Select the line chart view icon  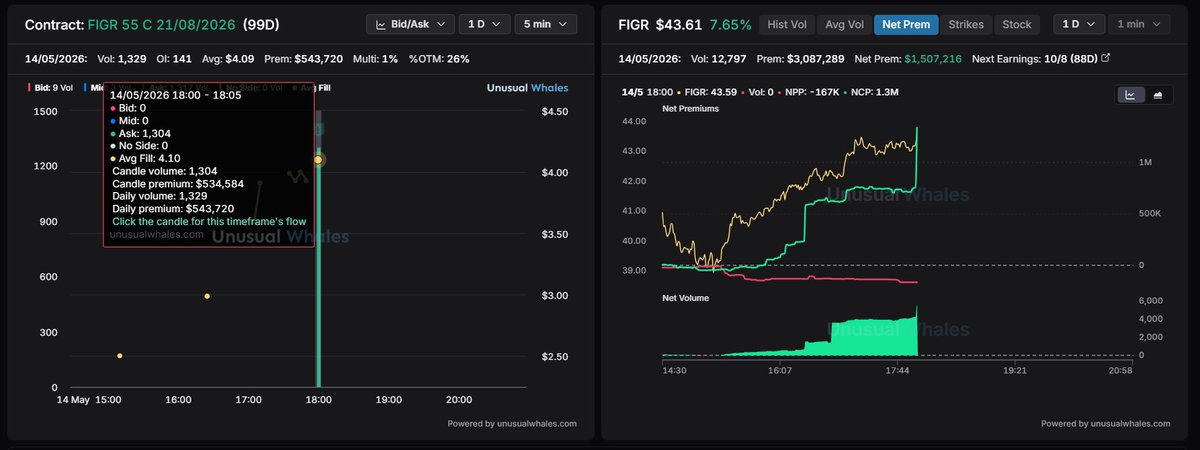pos(1130,95)
